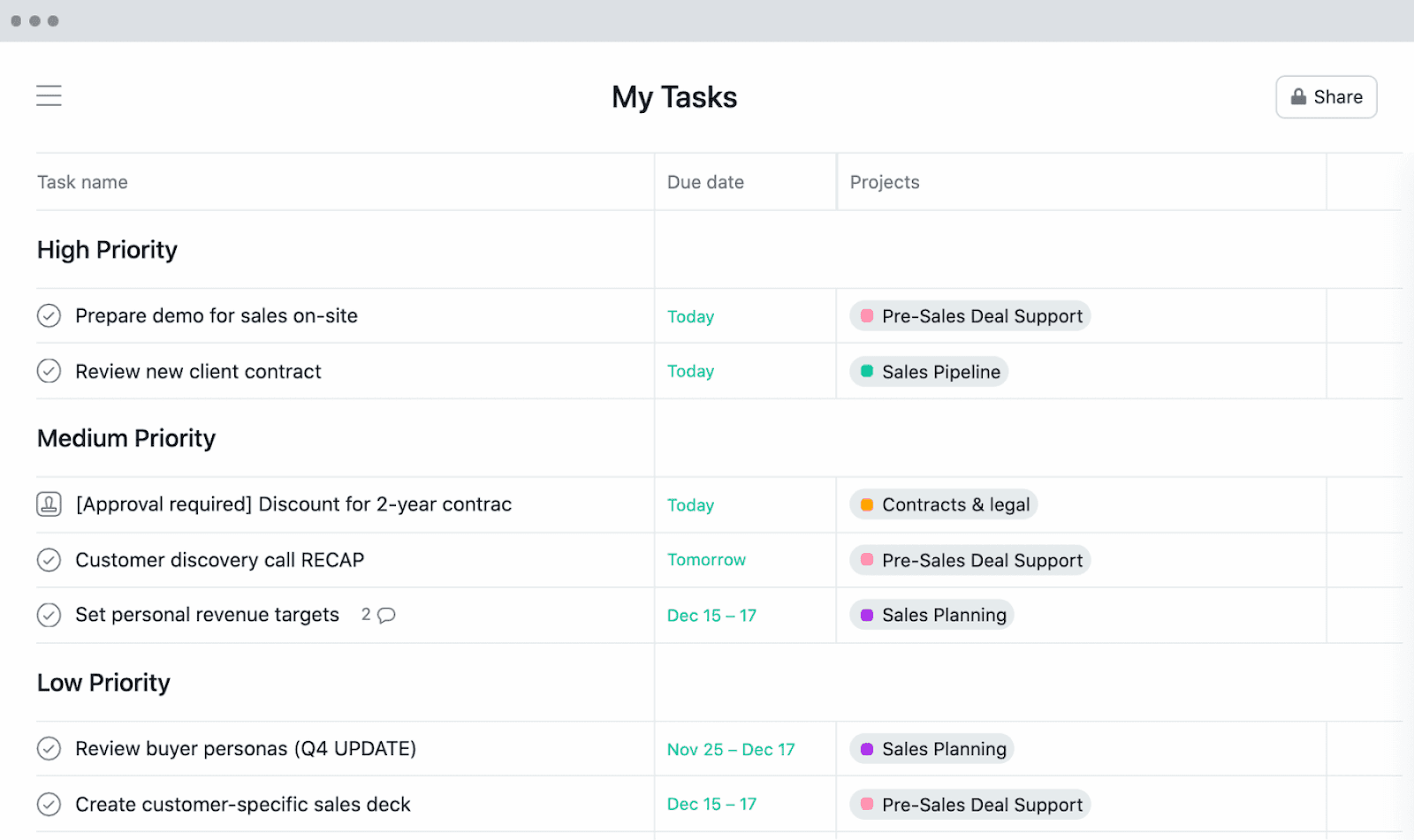Open comments bubble on Set personal revenue targets

pos(386,615)
